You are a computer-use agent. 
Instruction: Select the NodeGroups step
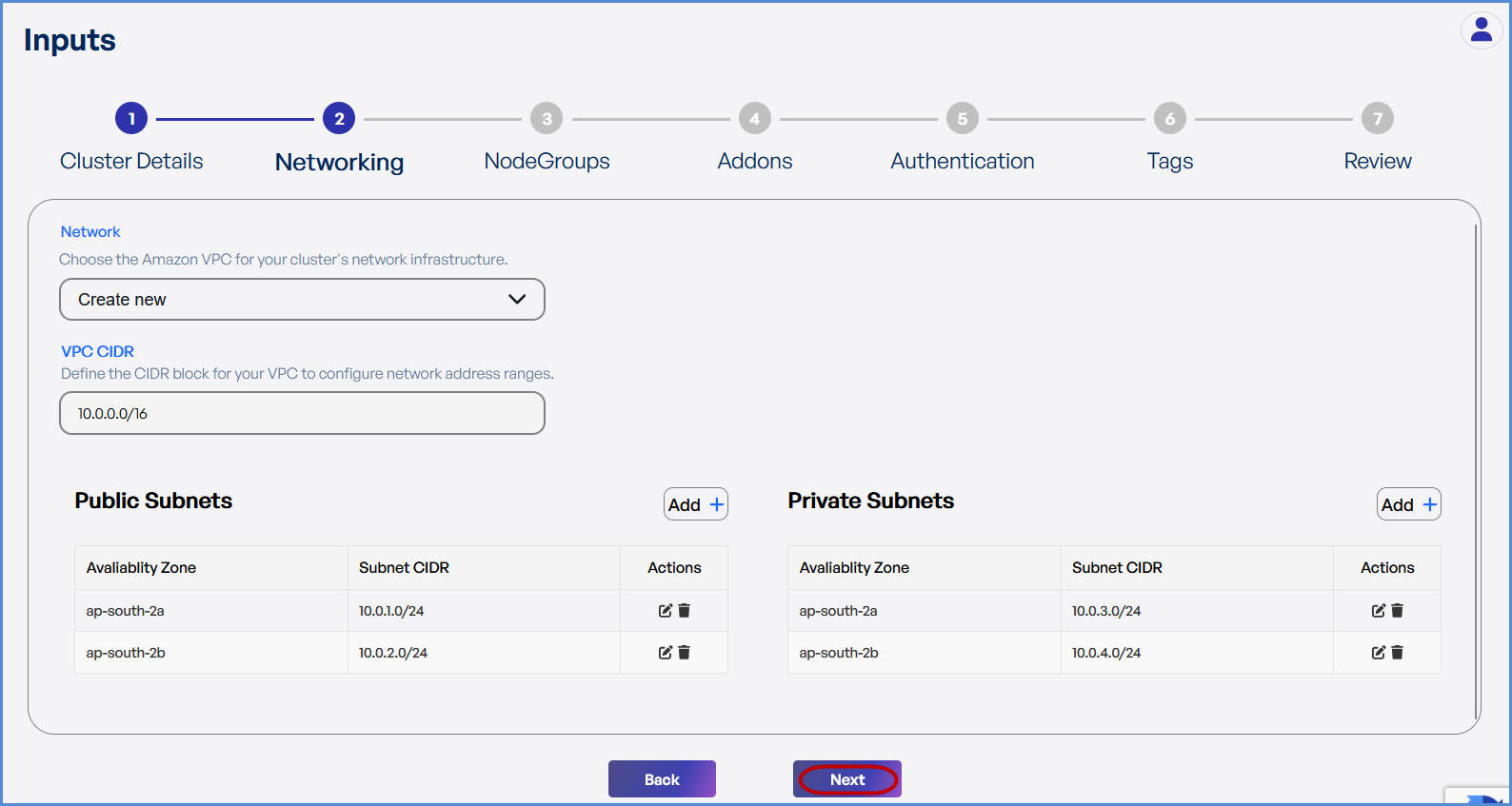tap(547, 119)
